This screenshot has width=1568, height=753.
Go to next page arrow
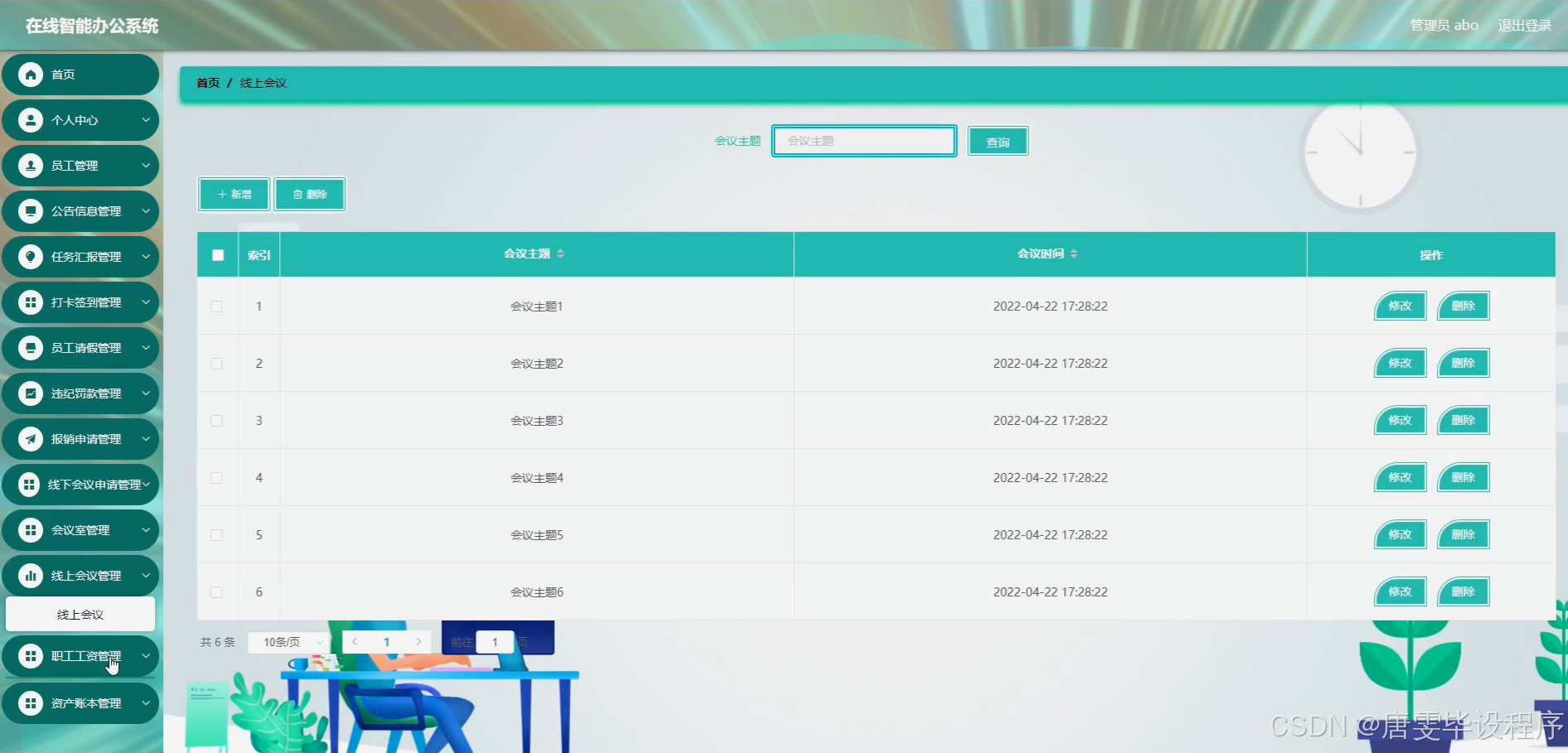(x=418, y=642)
